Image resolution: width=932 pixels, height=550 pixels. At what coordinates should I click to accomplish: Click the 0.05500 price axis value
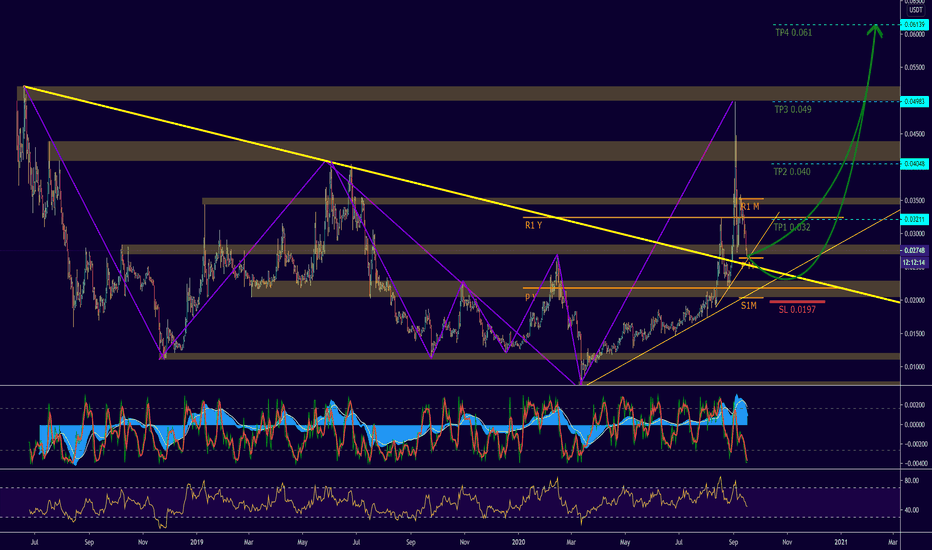[914, 68]
